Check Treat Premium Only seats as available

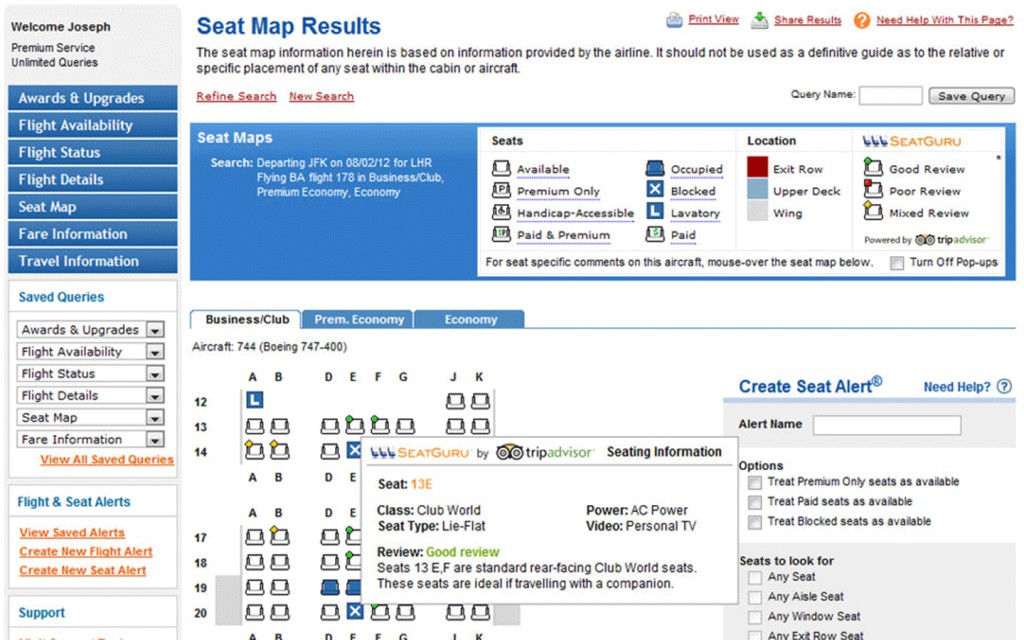pyautogui.click(x=755, y=482)
